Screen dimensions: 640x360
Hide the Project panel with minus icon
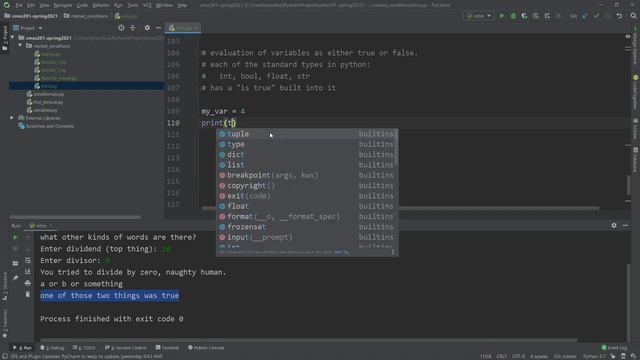(158, 28)
